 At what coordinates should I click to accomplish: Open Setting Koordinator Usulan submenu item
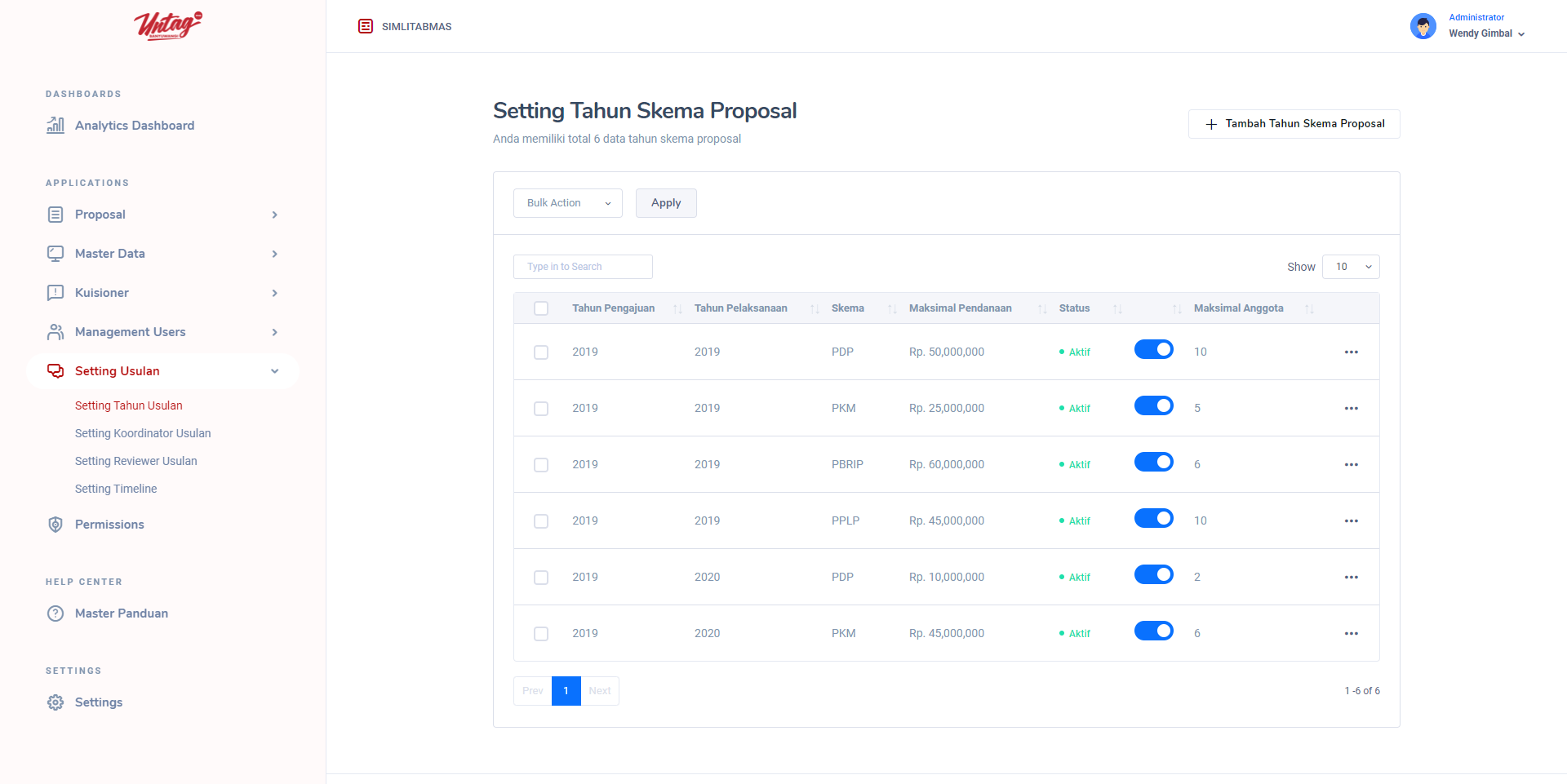(143, 433)
